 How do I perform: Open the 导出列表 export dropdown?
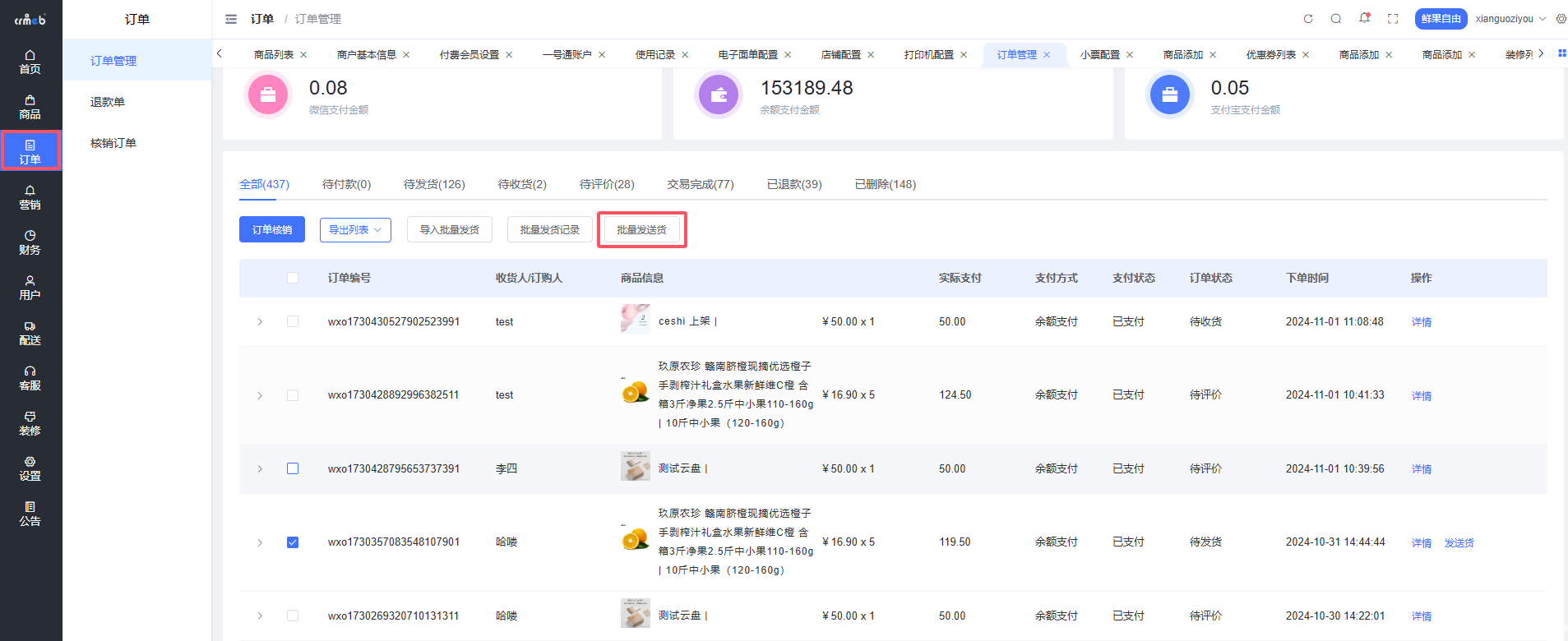(x=355, y=230)
